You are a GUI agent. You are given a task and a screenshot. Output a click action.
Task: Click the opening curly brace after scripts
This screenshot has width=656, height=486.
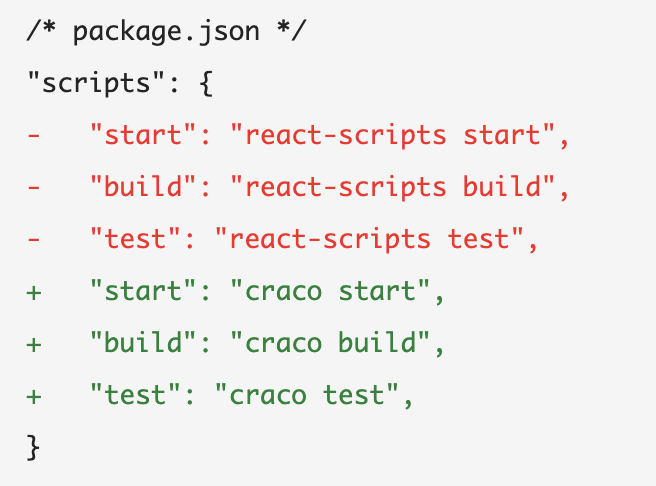(206, 84)
